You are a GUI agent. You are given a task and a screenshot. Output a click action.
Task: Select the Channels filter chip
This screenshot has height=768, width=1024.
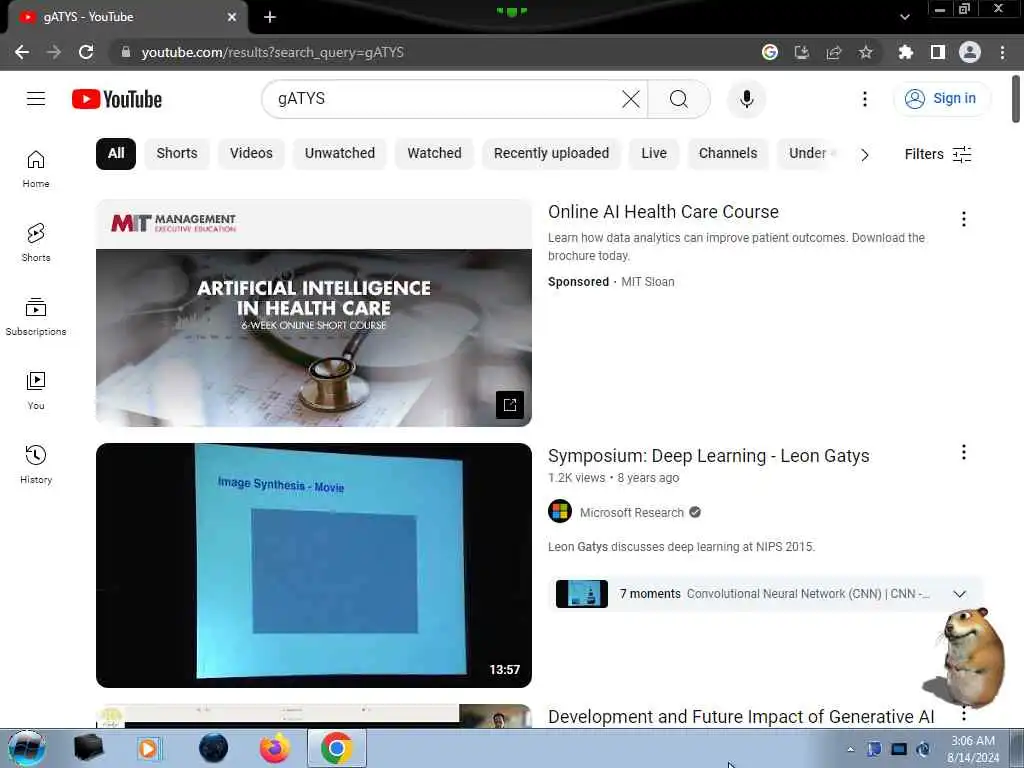click(728, 153)
